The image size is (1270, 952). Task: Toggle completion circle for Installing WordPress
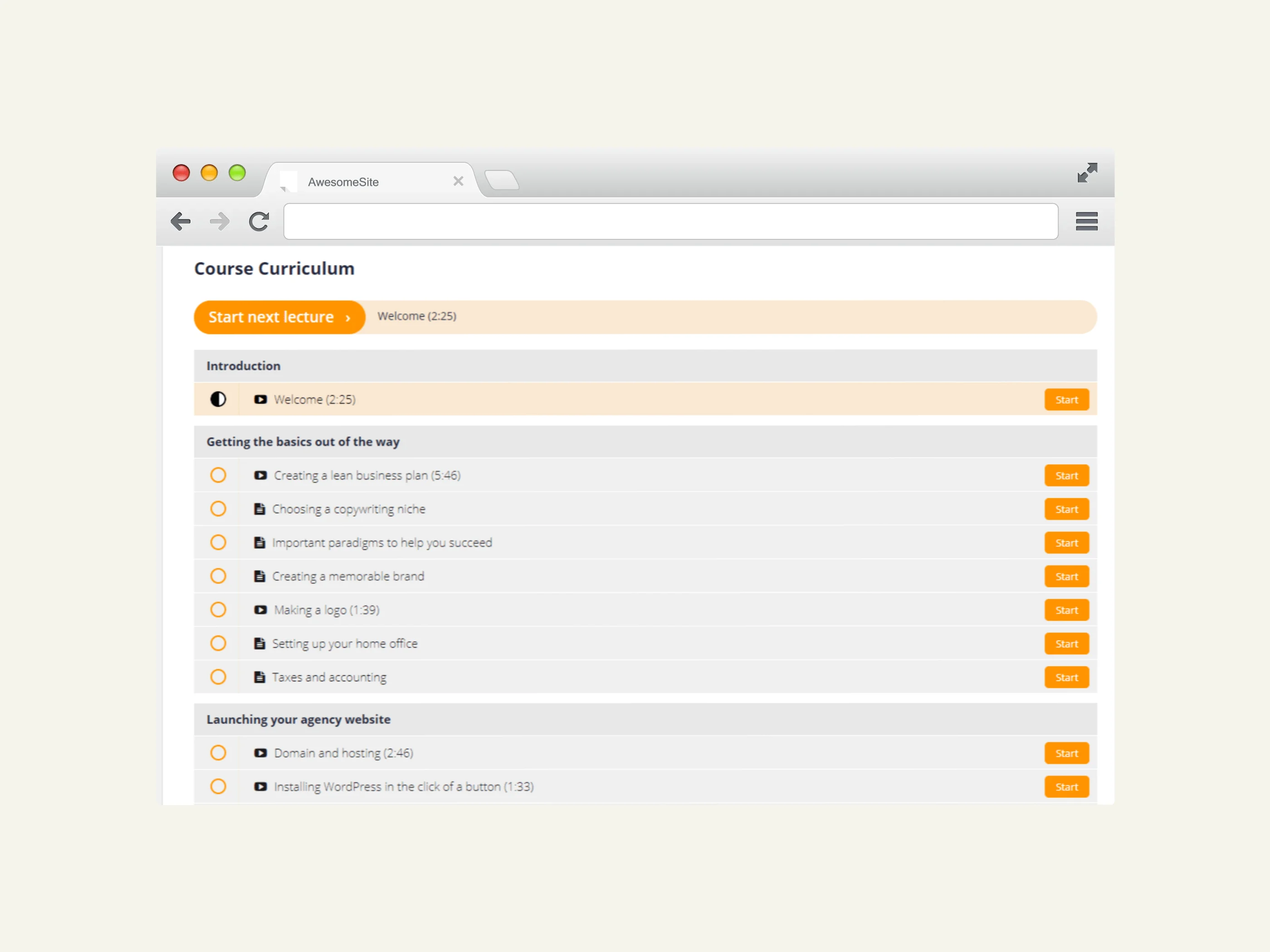[218, 786]
